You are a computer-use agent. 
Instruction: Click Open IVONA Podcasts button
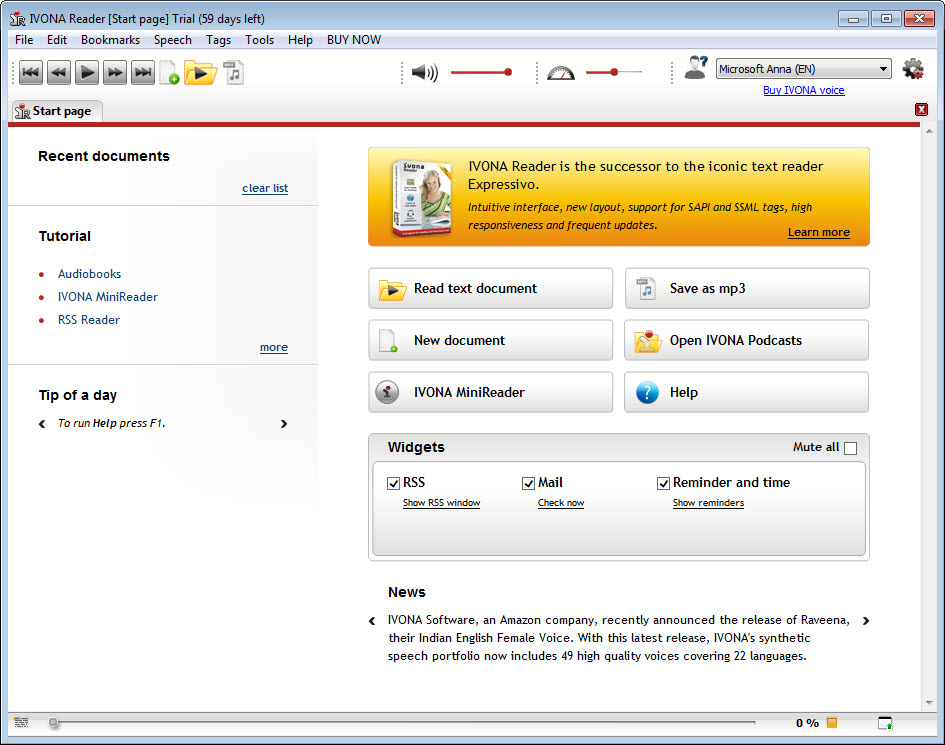click(x=747, y=341)
